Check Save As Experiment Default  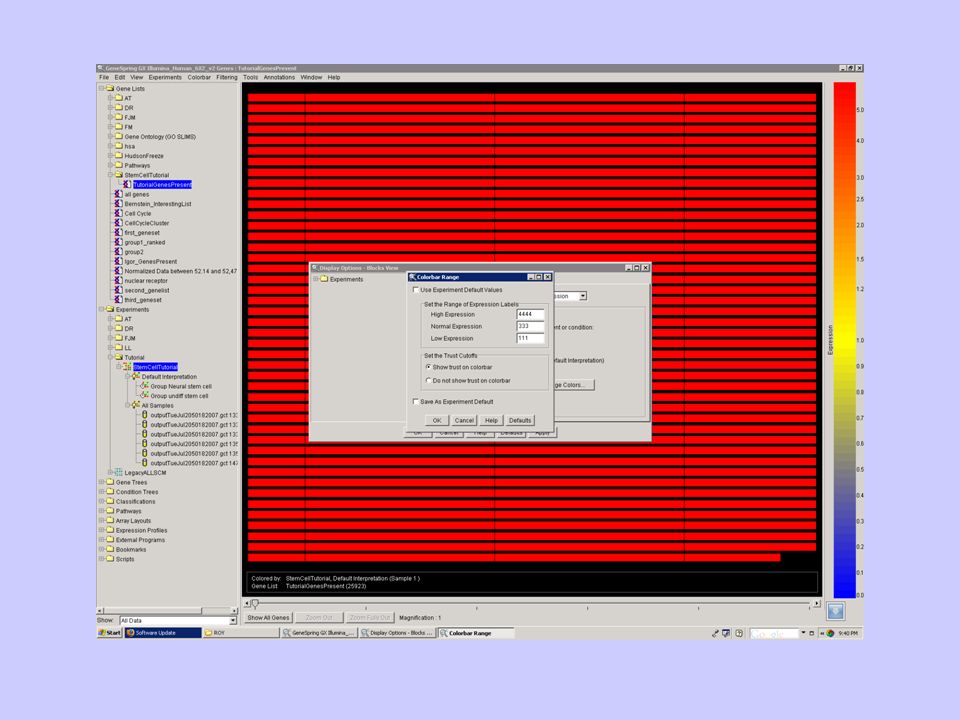coord(416,402)
